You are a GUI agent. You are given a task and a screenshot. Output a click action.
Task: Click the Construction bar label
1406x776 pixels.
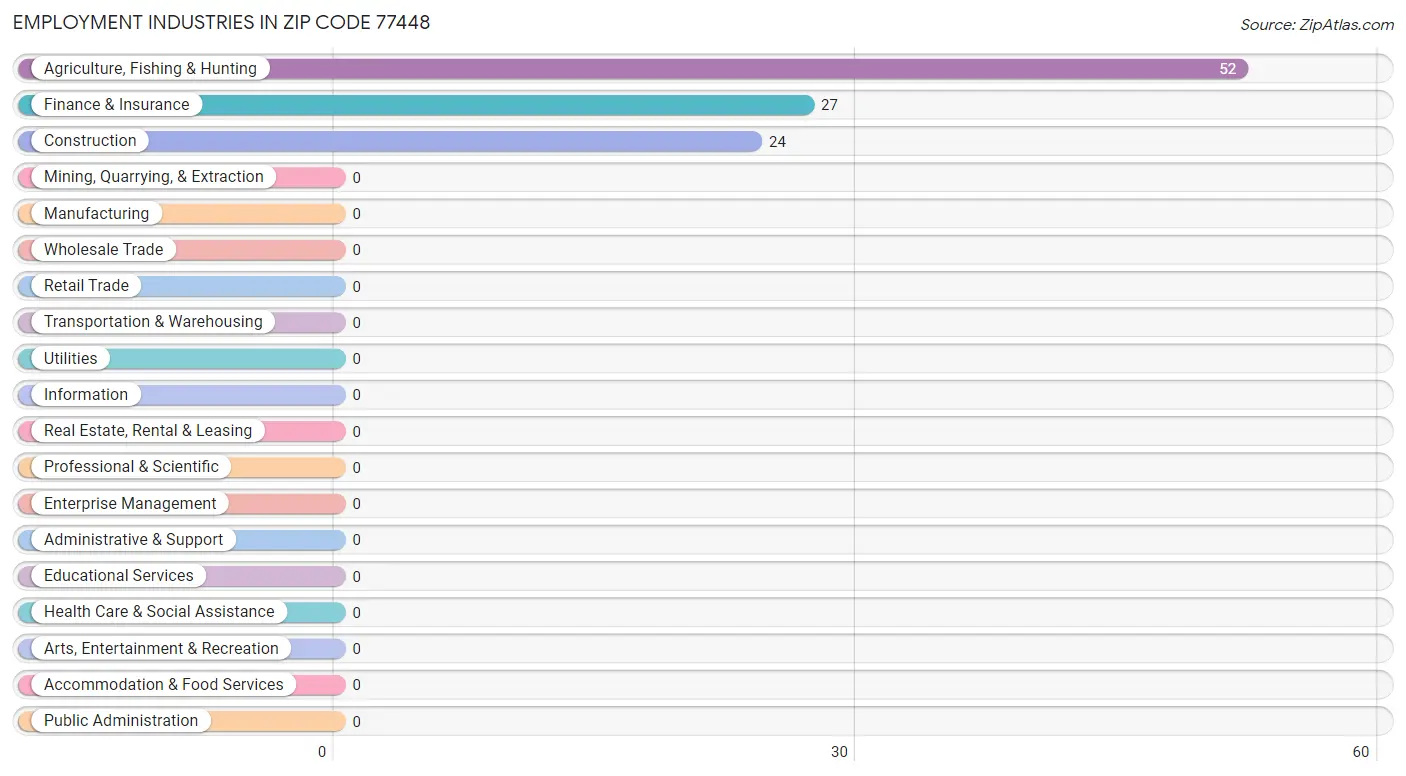click(x=90, y=141)
